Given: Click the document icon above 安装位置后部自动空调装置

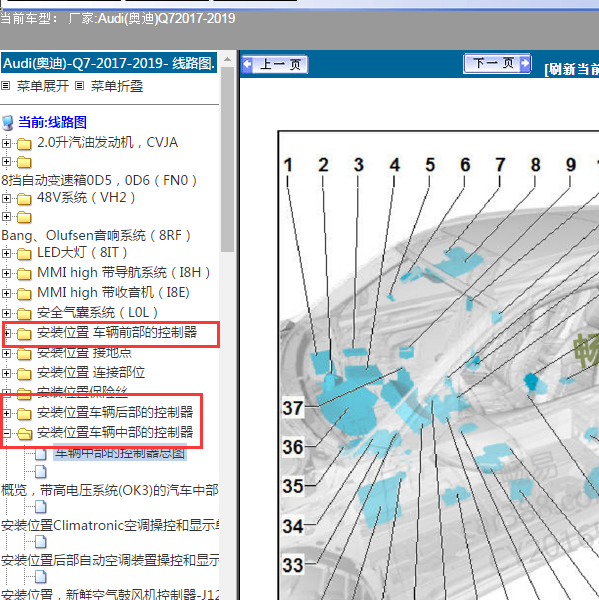Looking at the screenshot, I should (x=41, y=542).
